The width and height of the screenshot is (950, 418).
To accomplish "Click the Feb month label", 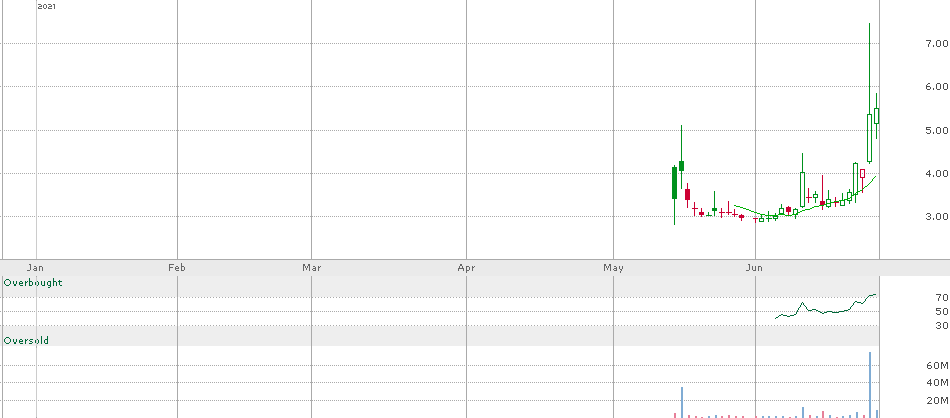I will coord(176,268).
